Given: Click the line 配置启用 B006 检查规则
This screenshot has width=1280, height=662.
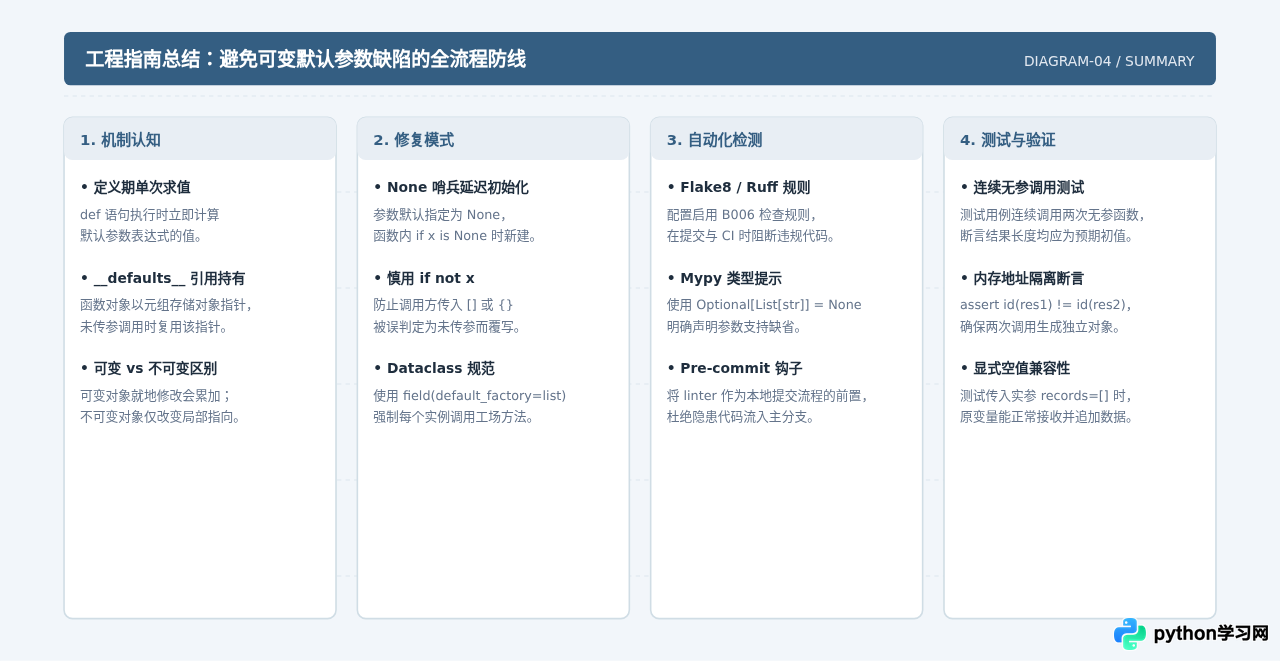Looking at the screenshot, I should point(741,214).
